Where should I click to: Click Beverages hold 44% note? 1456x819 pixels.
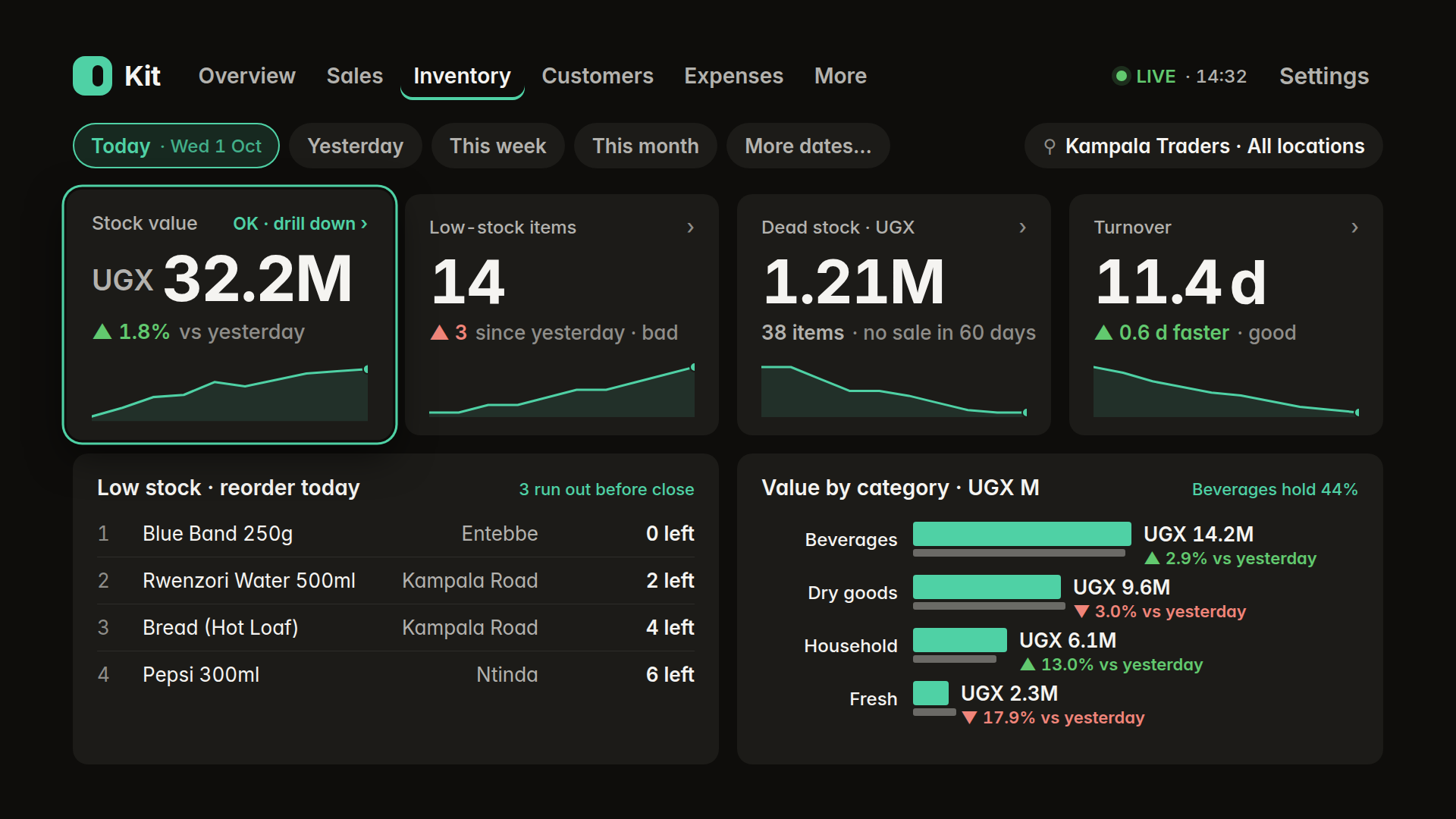(x=1275, y=489)
